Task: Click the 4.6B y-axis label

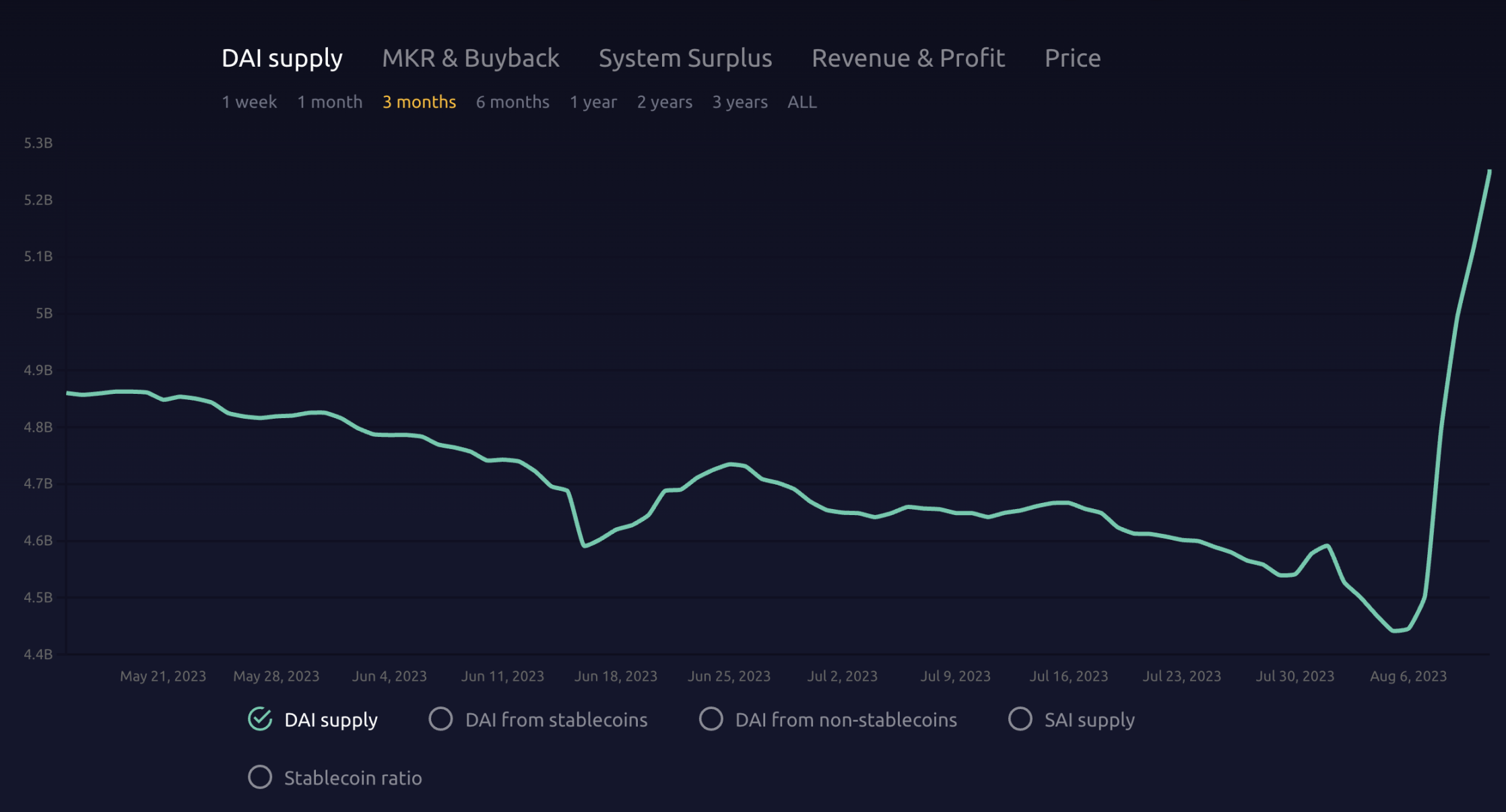Action: pyautogui.click(x=38, y=541)
